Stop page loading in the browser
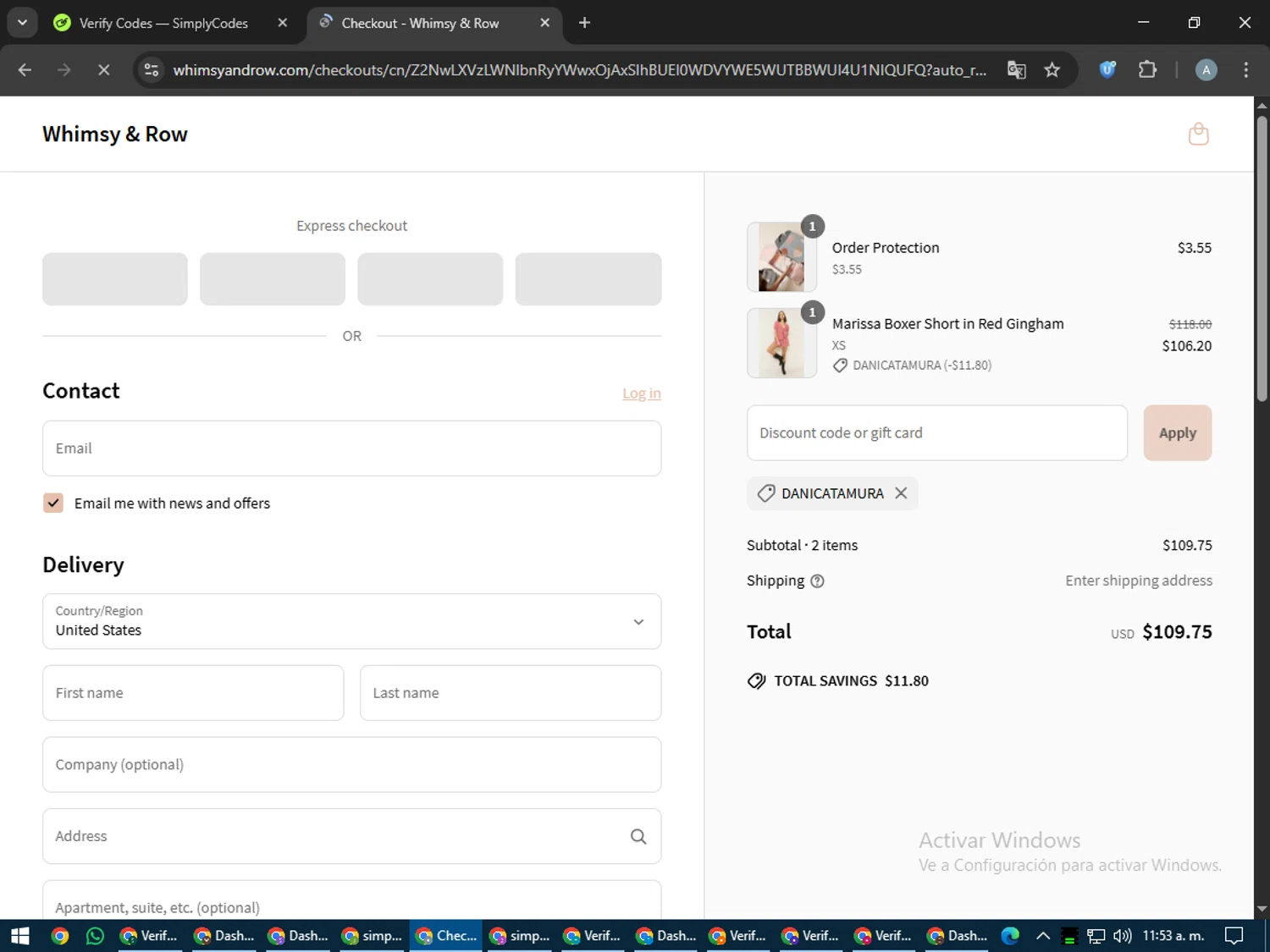This screenshot has height=952, width=1270. tap(103, 70)
